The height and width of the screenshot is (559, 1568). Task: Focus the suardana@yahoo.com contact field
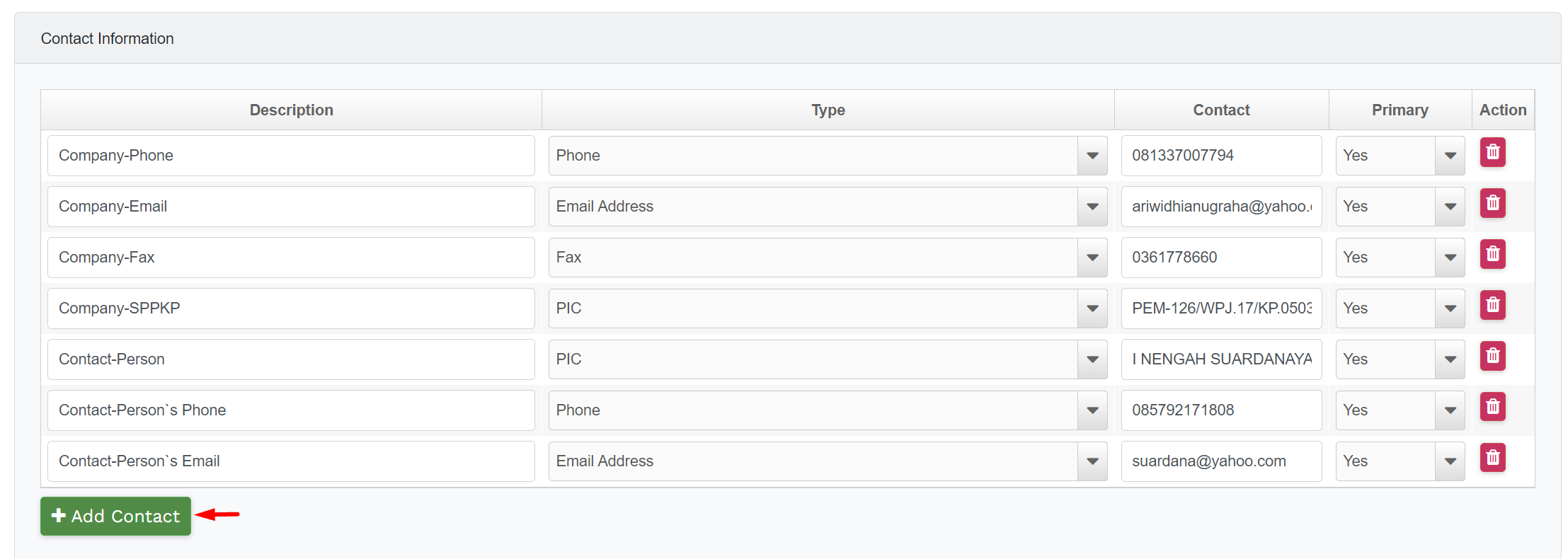[1220, 461]
